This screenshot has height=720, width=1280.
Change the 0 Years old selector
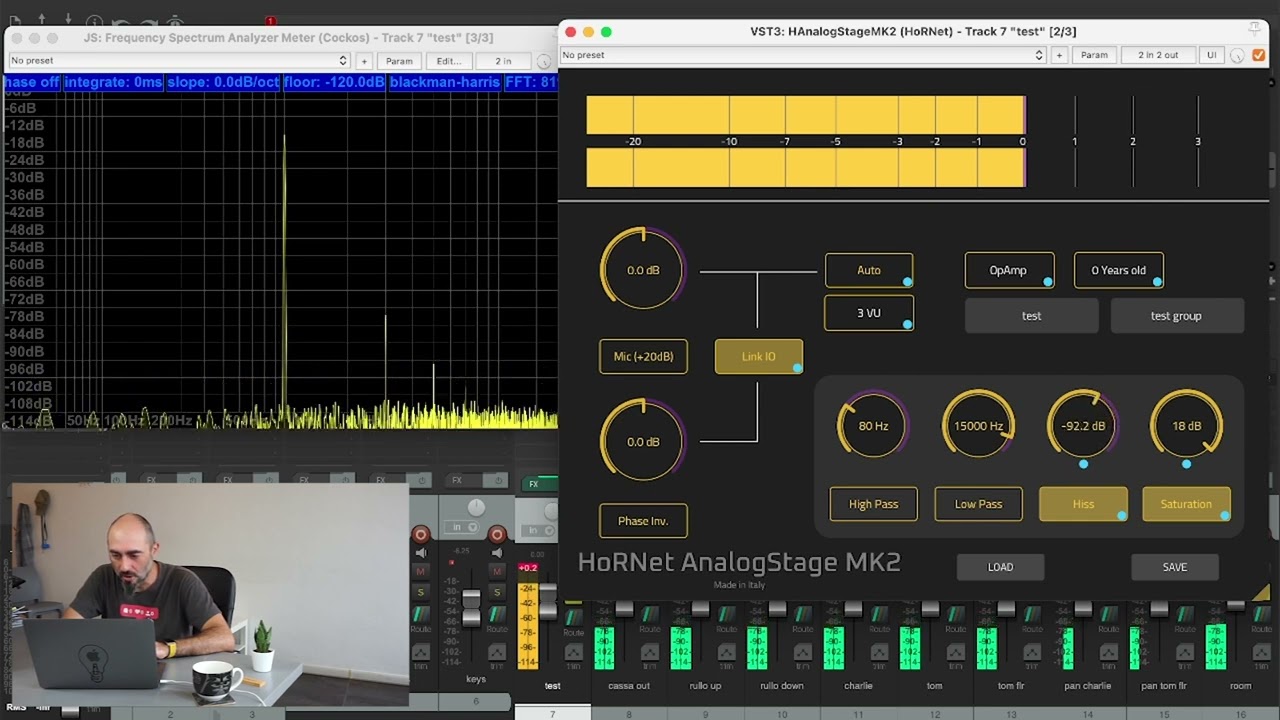(x=1118, y=270)
